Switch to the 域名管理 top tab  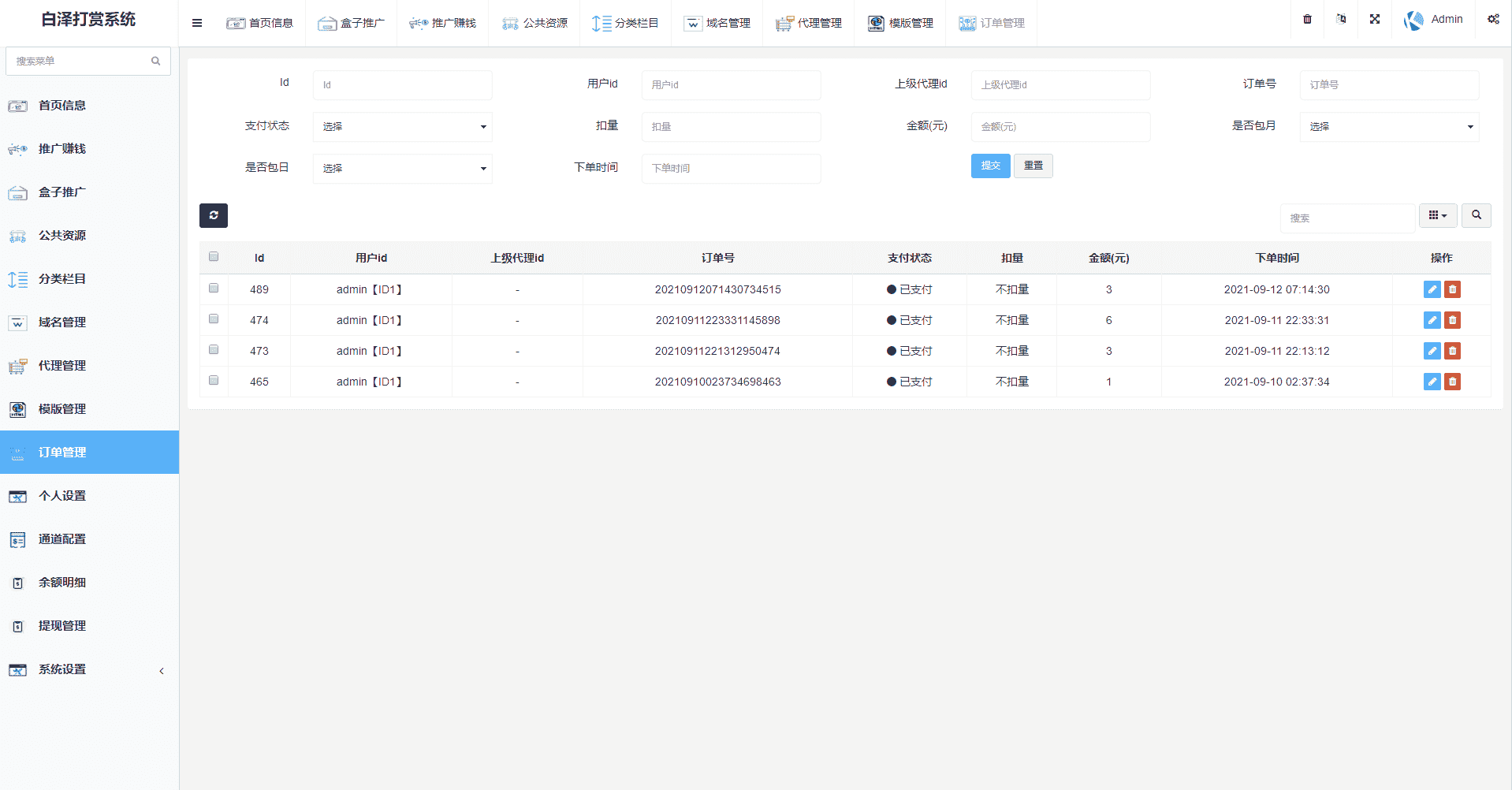point(717,23)
